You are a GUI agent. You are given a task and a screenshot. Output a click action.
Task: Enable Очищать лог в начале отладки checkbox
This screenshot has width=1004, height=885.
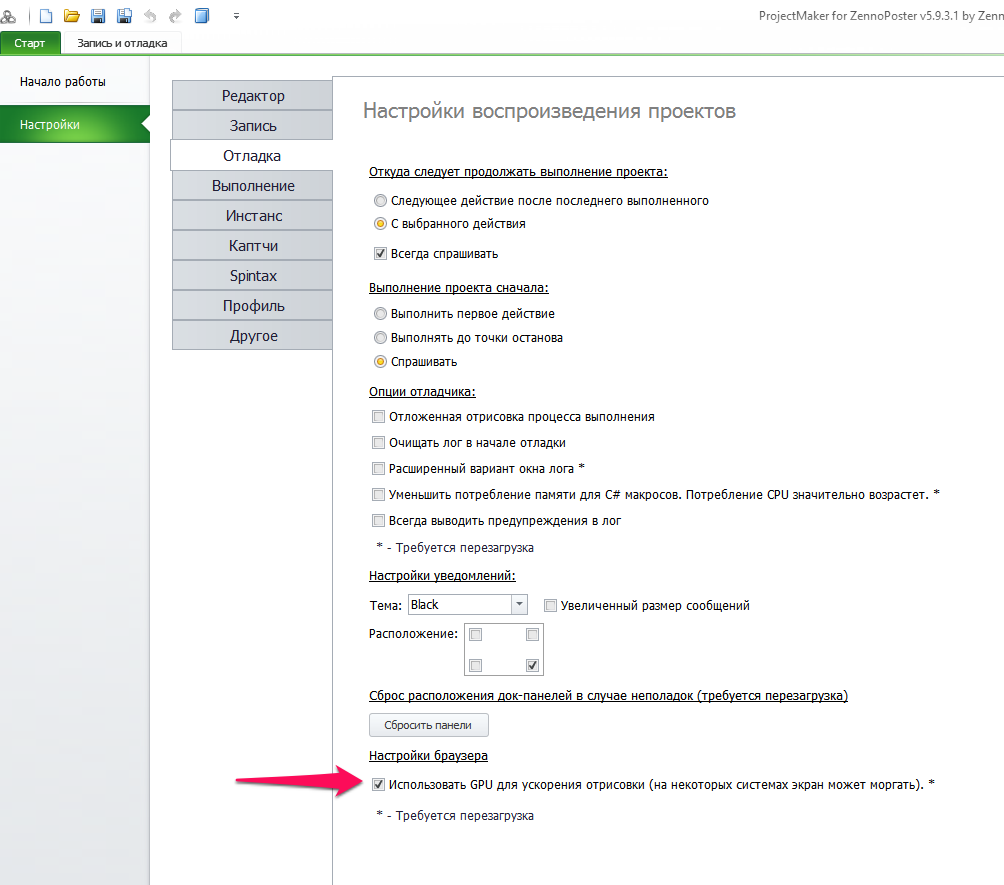pyautogui.click(x=378, y=442)
